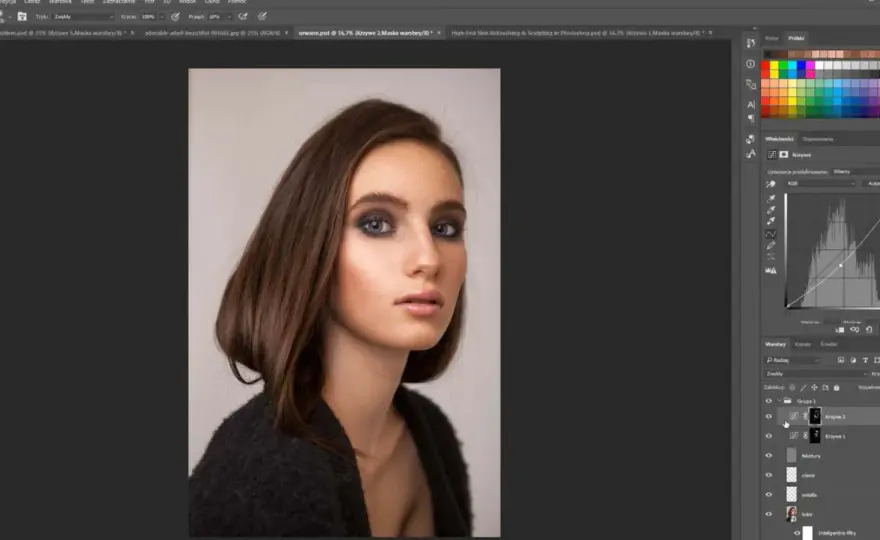
Task: Hide the tekstura layer
Action: pyautogui.click(x=769, y=456)
